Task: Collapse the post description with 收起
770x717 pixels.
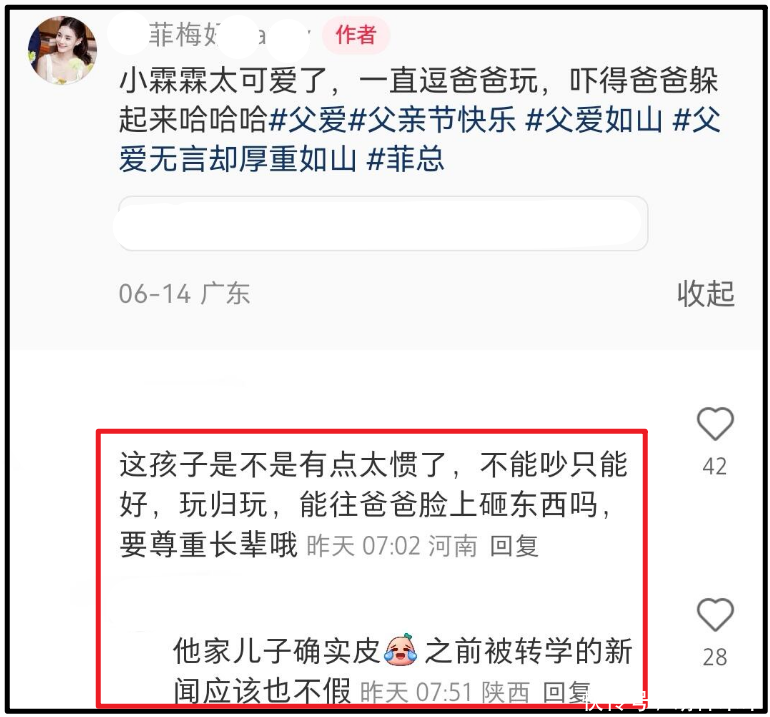Action: coord(706,294)
